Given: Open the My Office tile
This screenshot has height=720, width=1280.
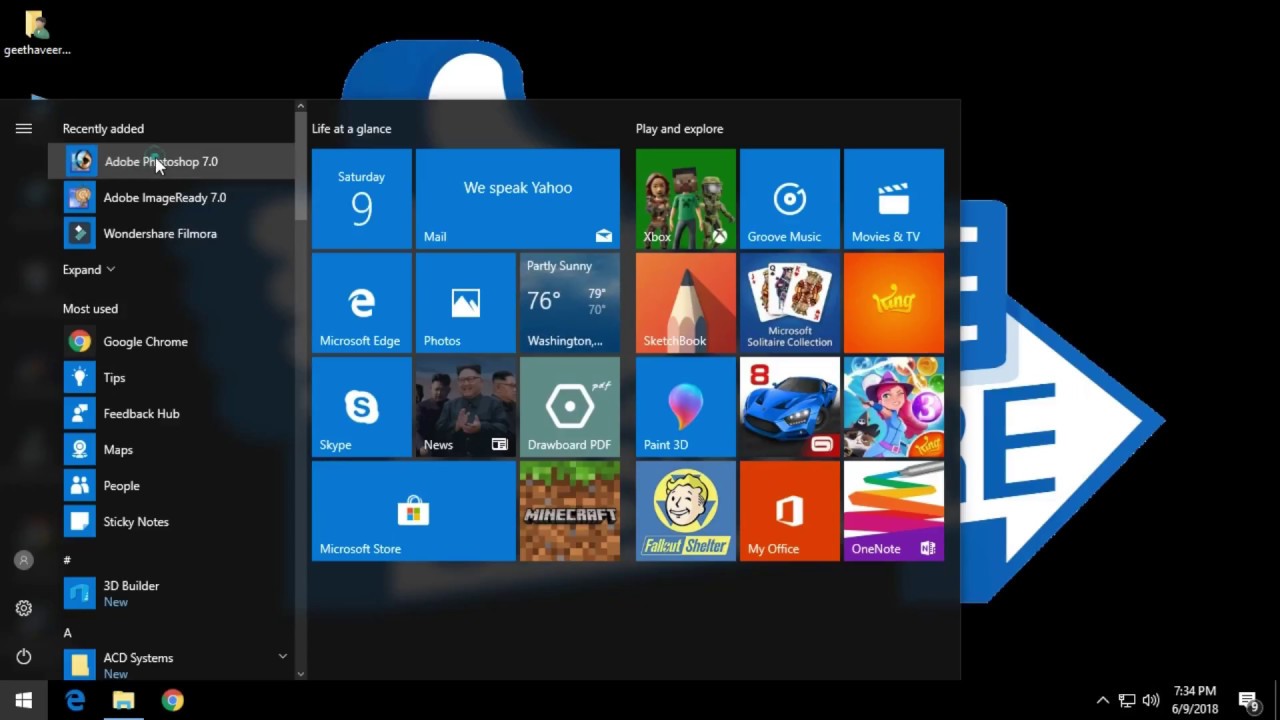Looking at the screenshot, I should point(790,511).
